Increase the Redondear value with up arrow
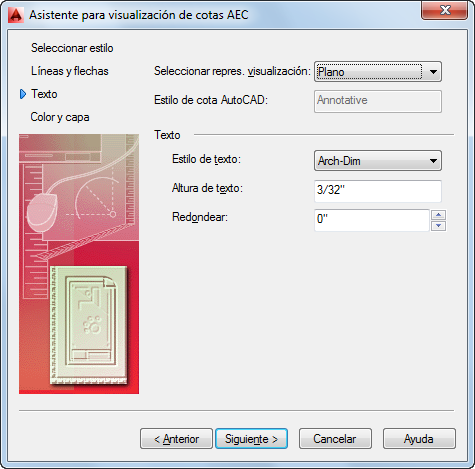 (x=438, y=215)
